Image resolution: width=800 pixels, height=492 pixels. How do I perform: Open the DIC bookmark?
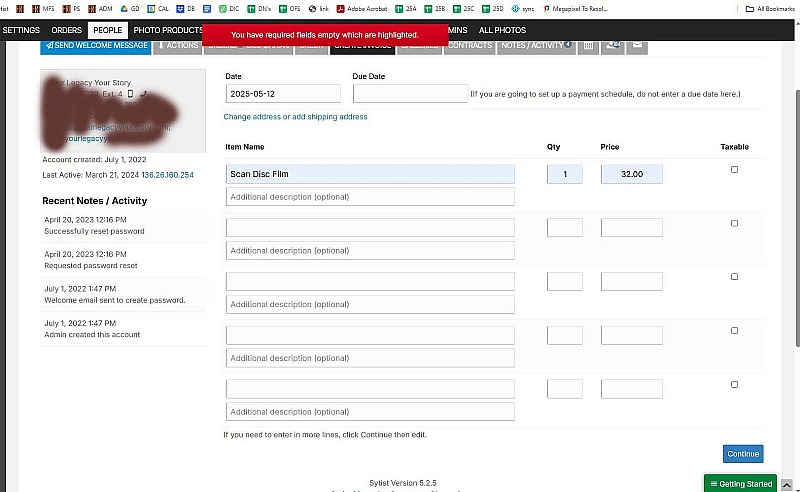229,9
